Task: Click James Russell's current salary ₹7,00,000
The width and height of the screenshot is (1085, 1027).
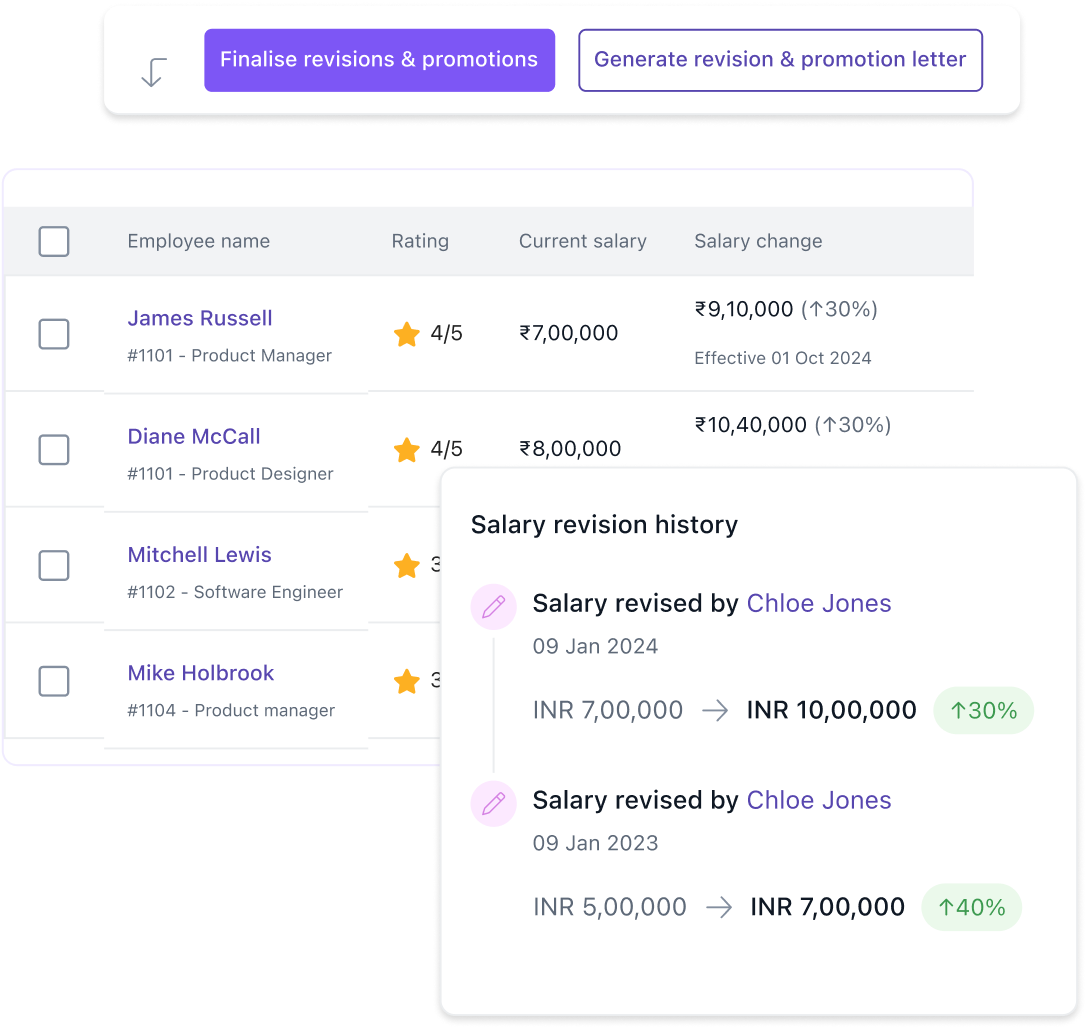Action: point(569,333)
